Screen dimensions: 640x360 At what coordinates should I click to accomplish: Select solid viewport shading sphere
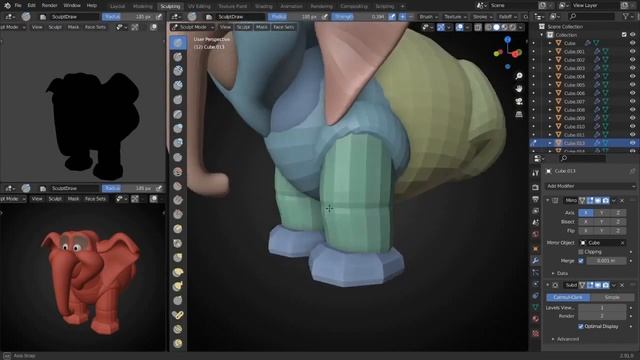[x=496, y=27]
